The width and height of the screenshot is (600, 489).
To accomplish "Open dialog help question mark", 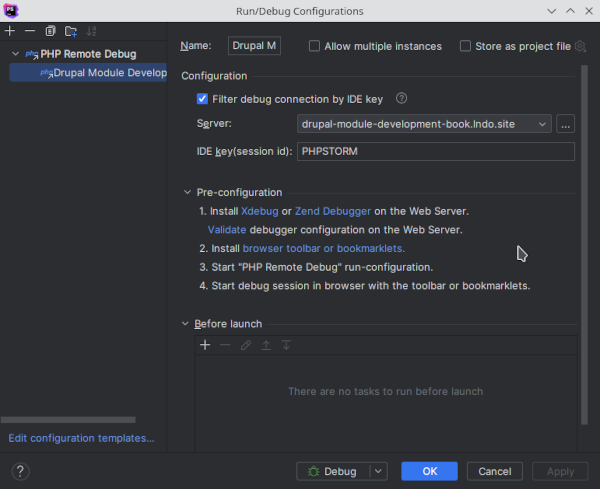I will tap(20, 471).
